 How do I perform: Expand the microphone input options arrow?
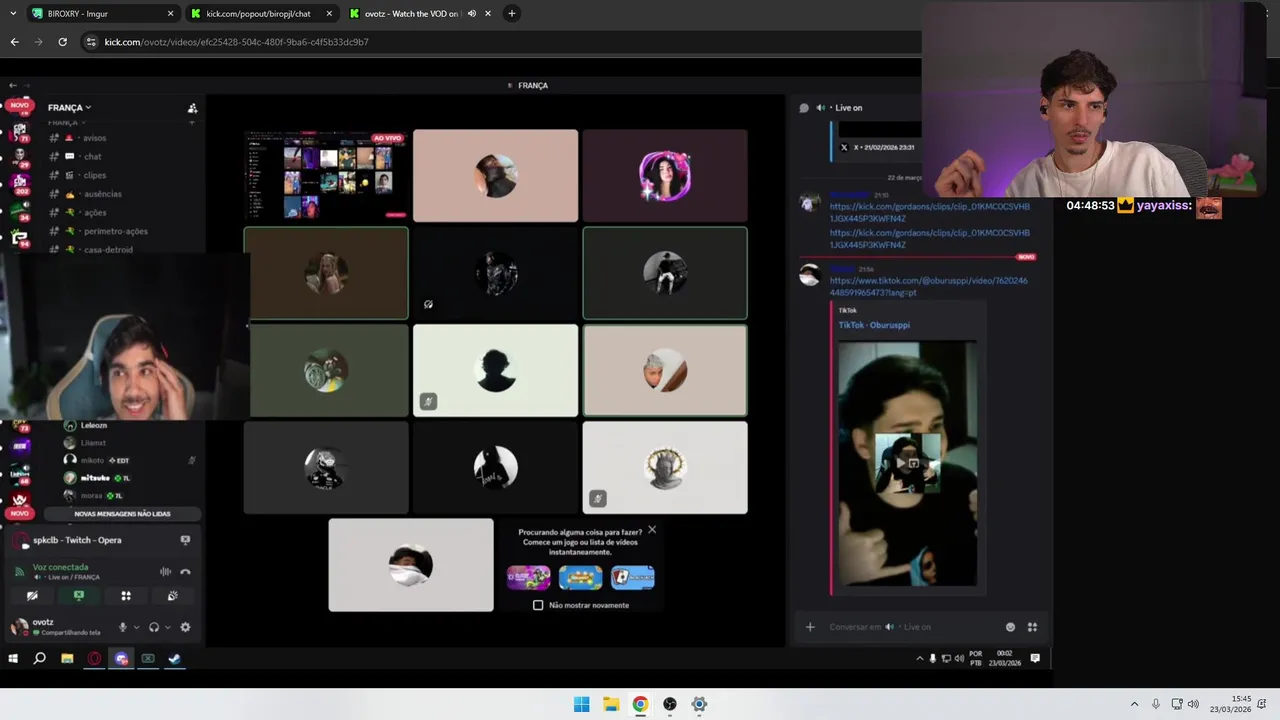[x=135, y=627]
